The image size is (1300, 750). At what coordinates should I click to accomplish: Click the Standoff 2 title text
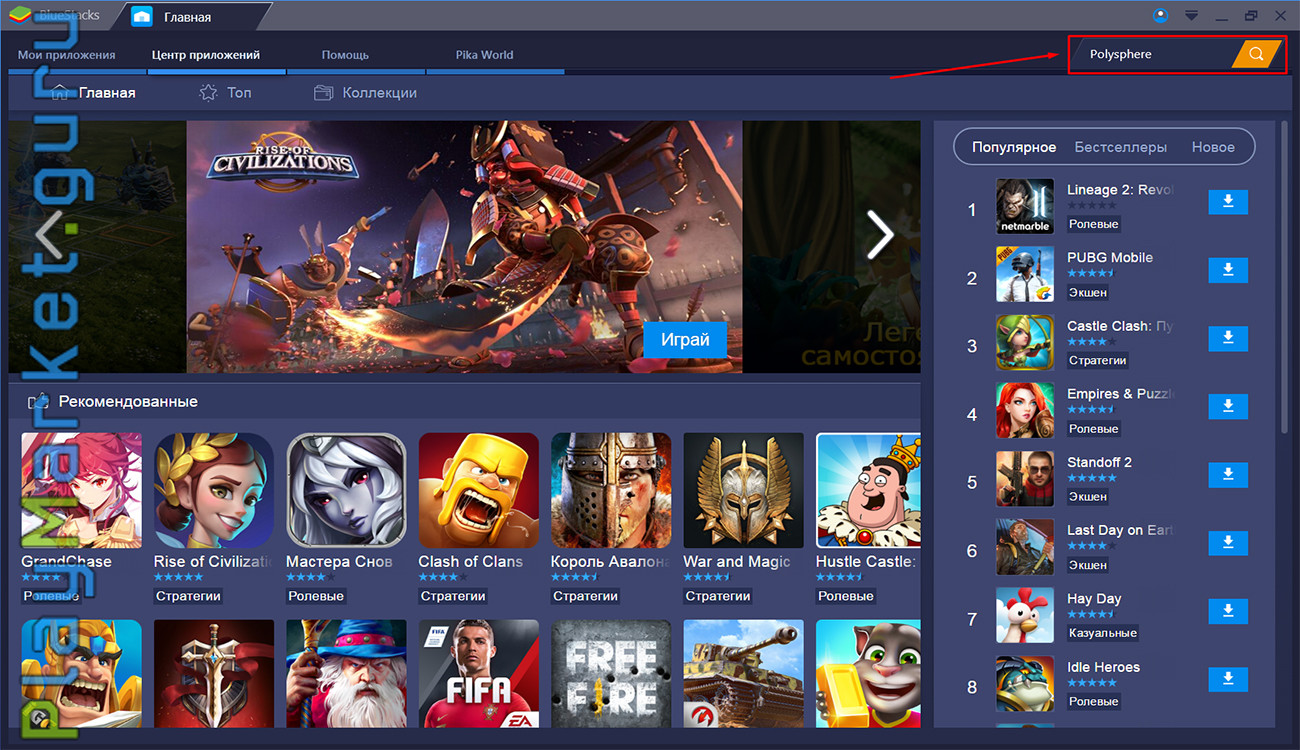tap(1099, 462)
